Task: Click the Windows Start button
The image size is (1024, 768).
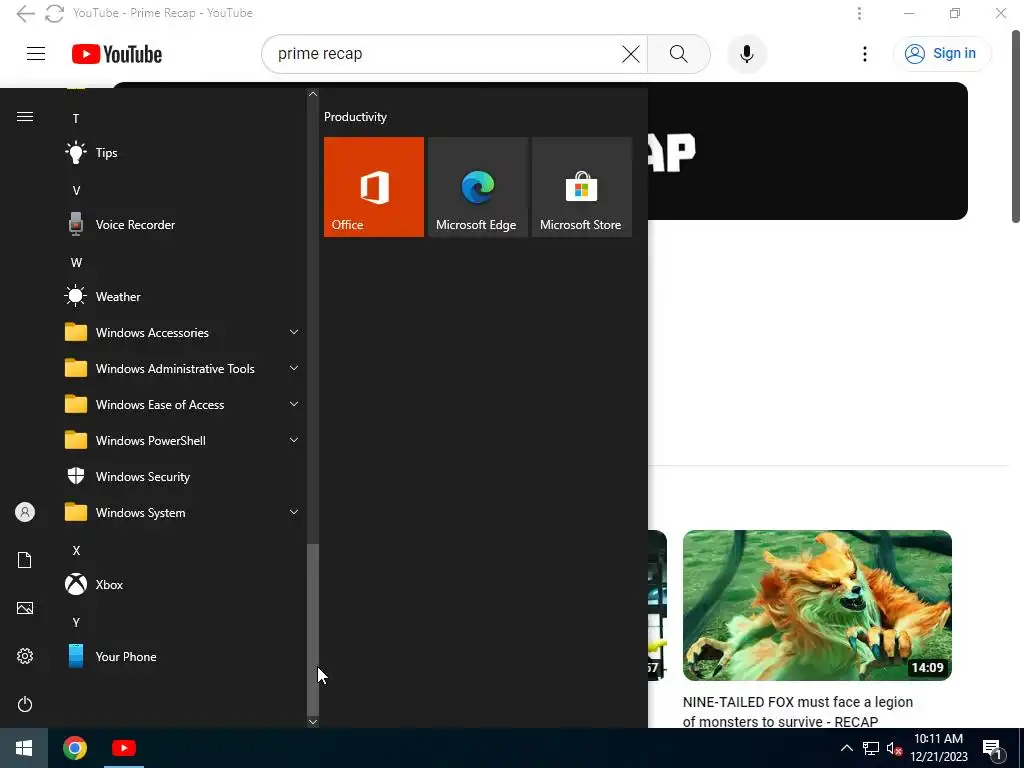Action: tap(24, 748)
